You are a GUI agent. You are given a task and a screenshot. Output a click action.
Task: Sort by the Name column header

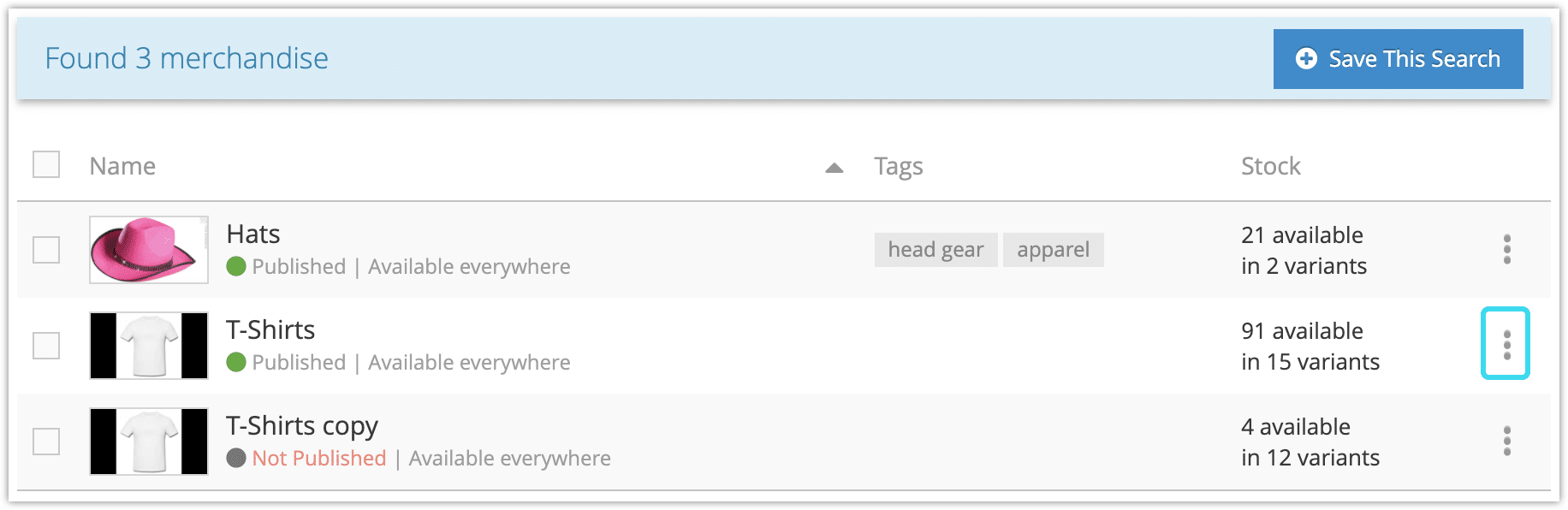point(122,166)
